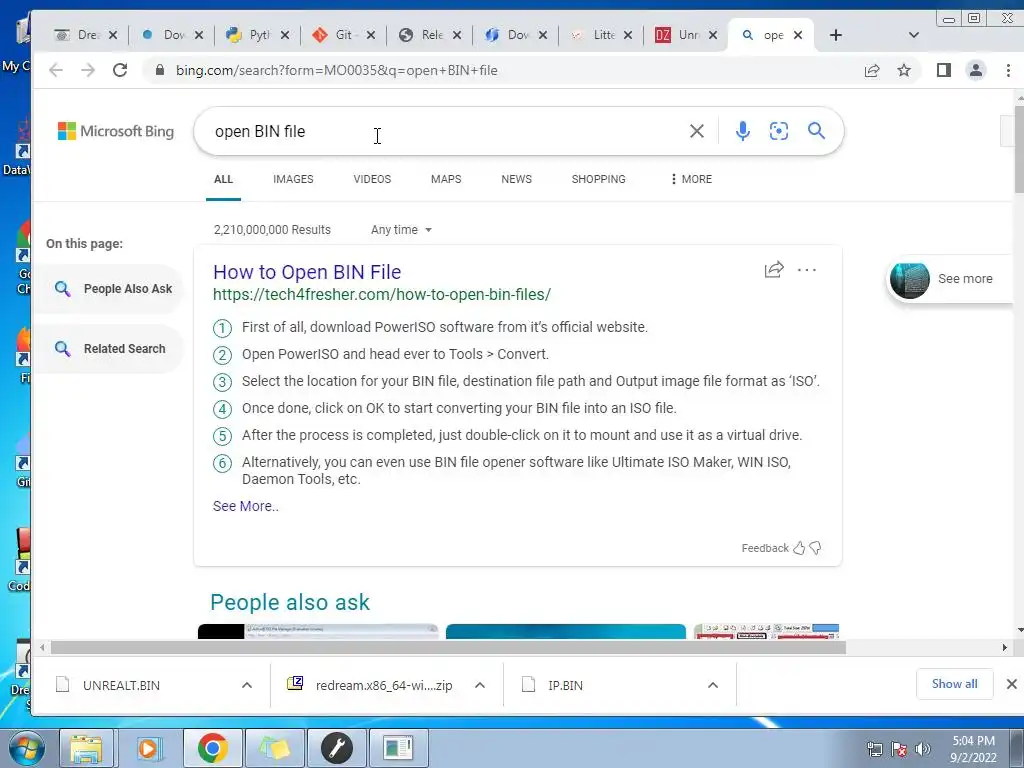Click the first People also ask thumbnail
Image resolution: width=1024 pixels, height=768 pixels.
(x=318, y=631)
